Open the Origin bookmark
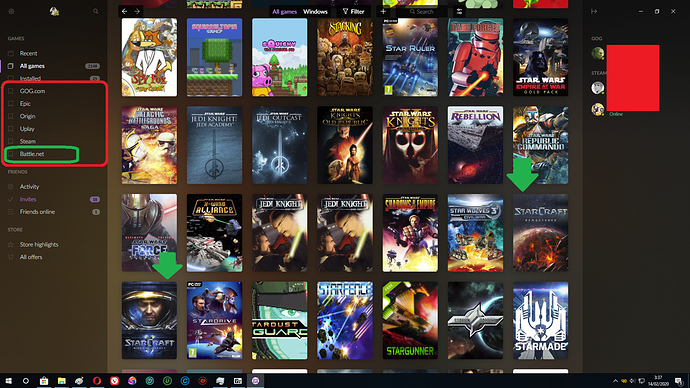 27,116
